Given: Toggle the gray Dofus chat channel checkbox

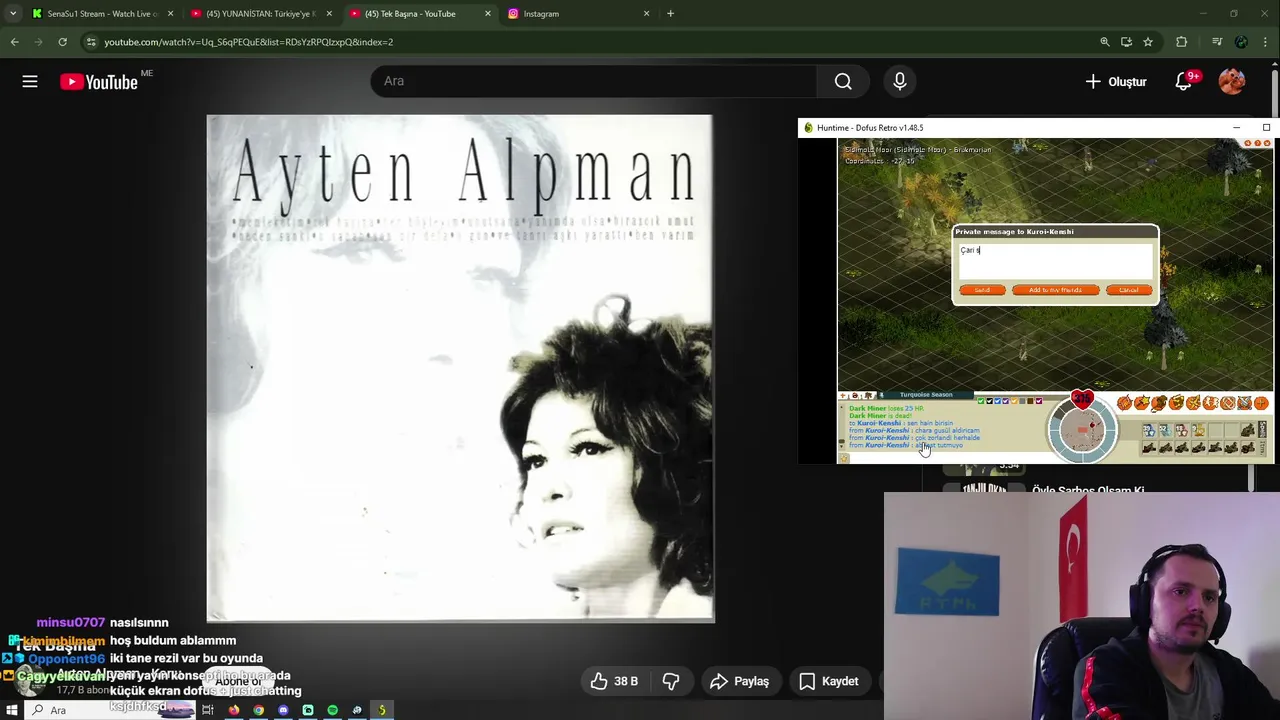Looking at the screenshot, I should (x=1022, y=401).
